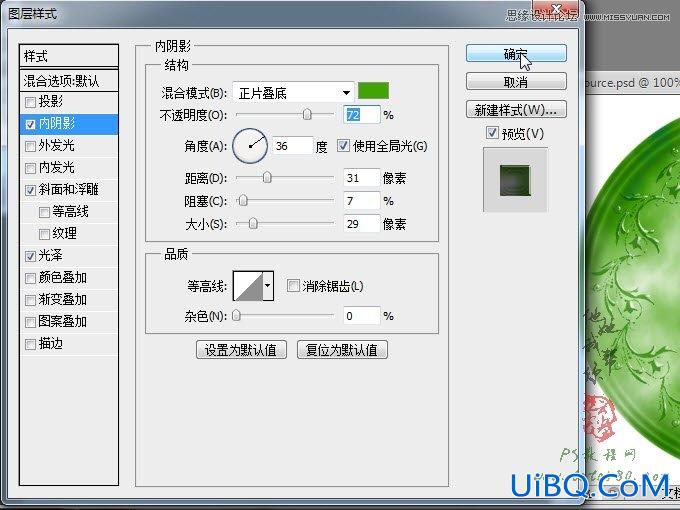Enable the 纹理 texture checkbox
680x510 pixels.
click(44, 234)
